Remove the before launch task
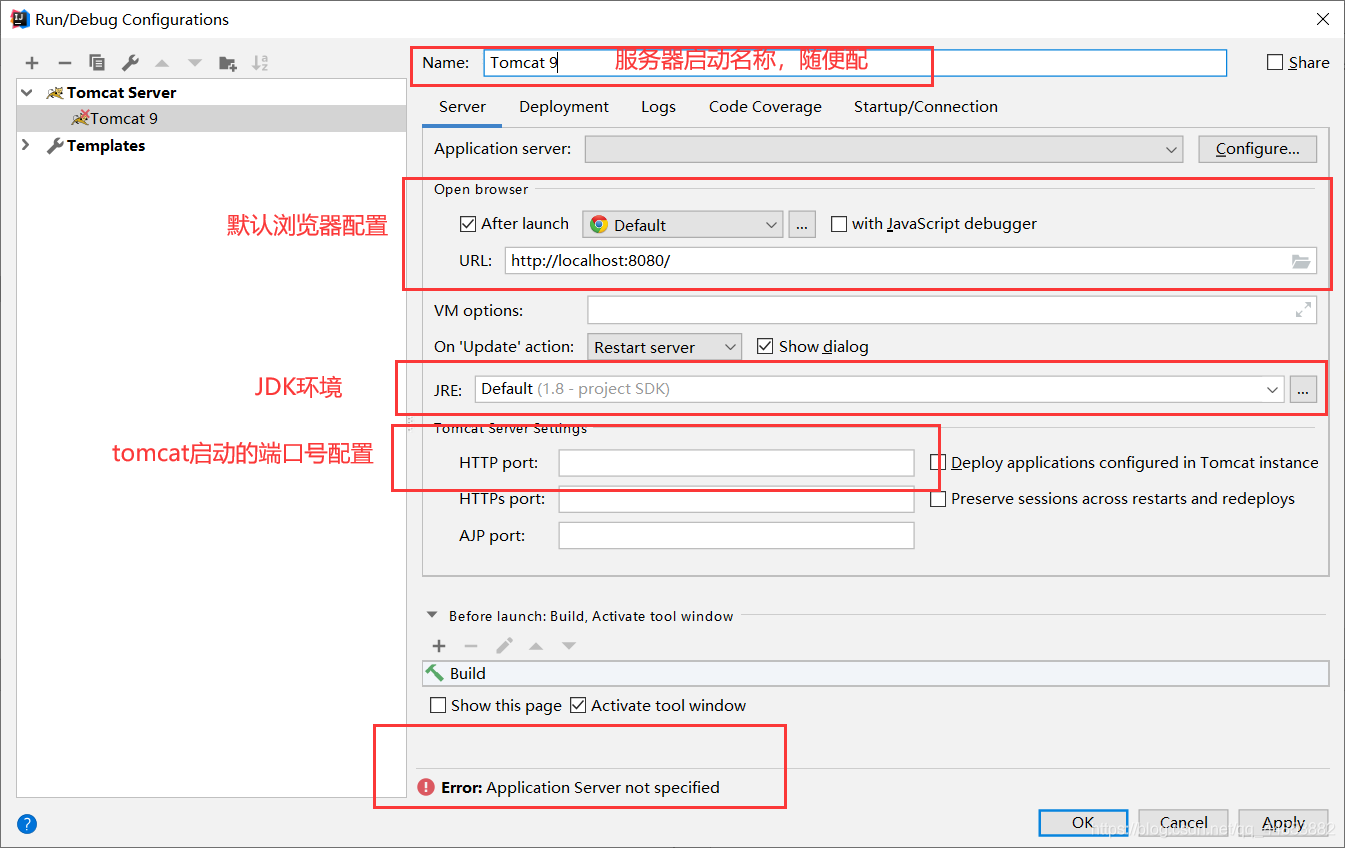The image size is (1345, 848). point(471,646)
